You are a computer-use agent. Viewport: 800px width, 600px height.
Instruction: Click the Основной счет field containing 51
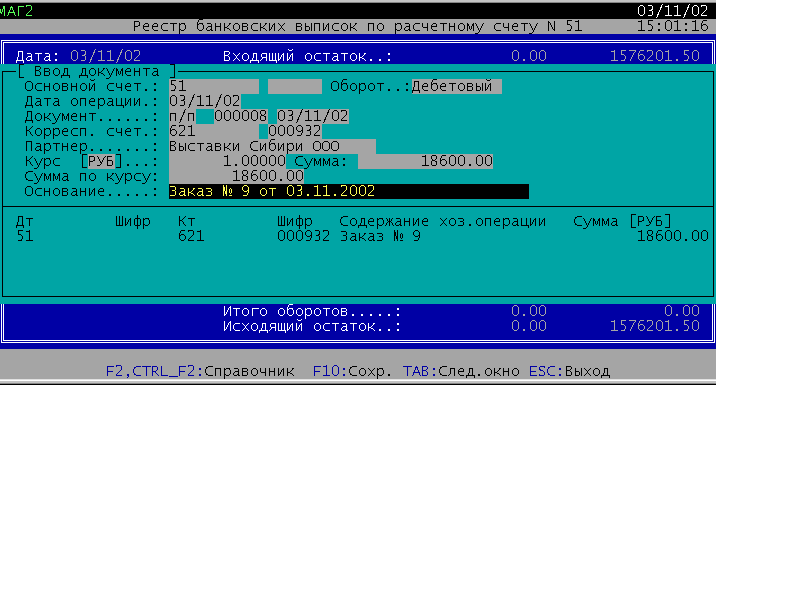214,86
